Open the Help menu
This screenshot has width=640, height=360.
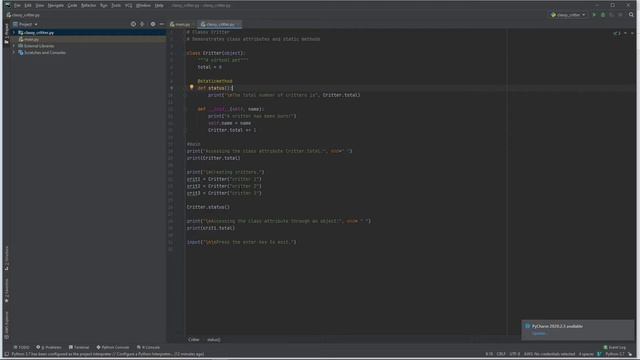click(x=159, y=6)
